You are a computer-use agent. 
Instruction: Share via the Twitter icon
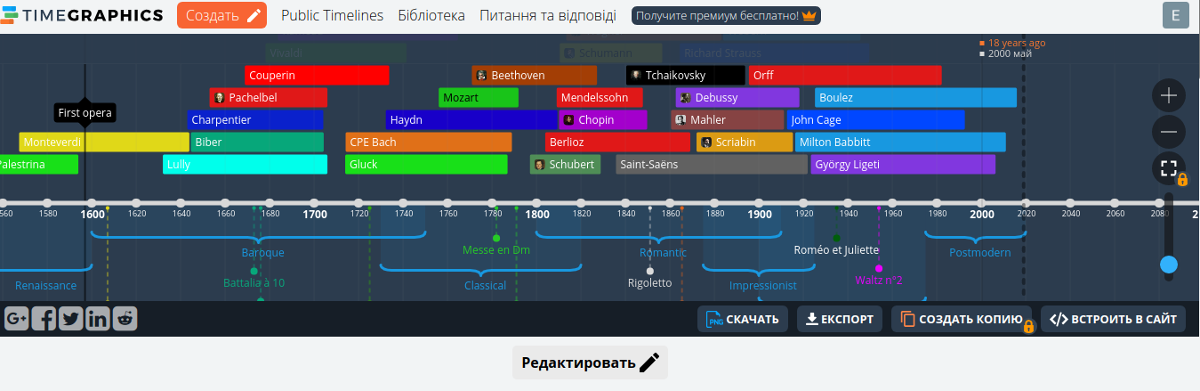70,319
